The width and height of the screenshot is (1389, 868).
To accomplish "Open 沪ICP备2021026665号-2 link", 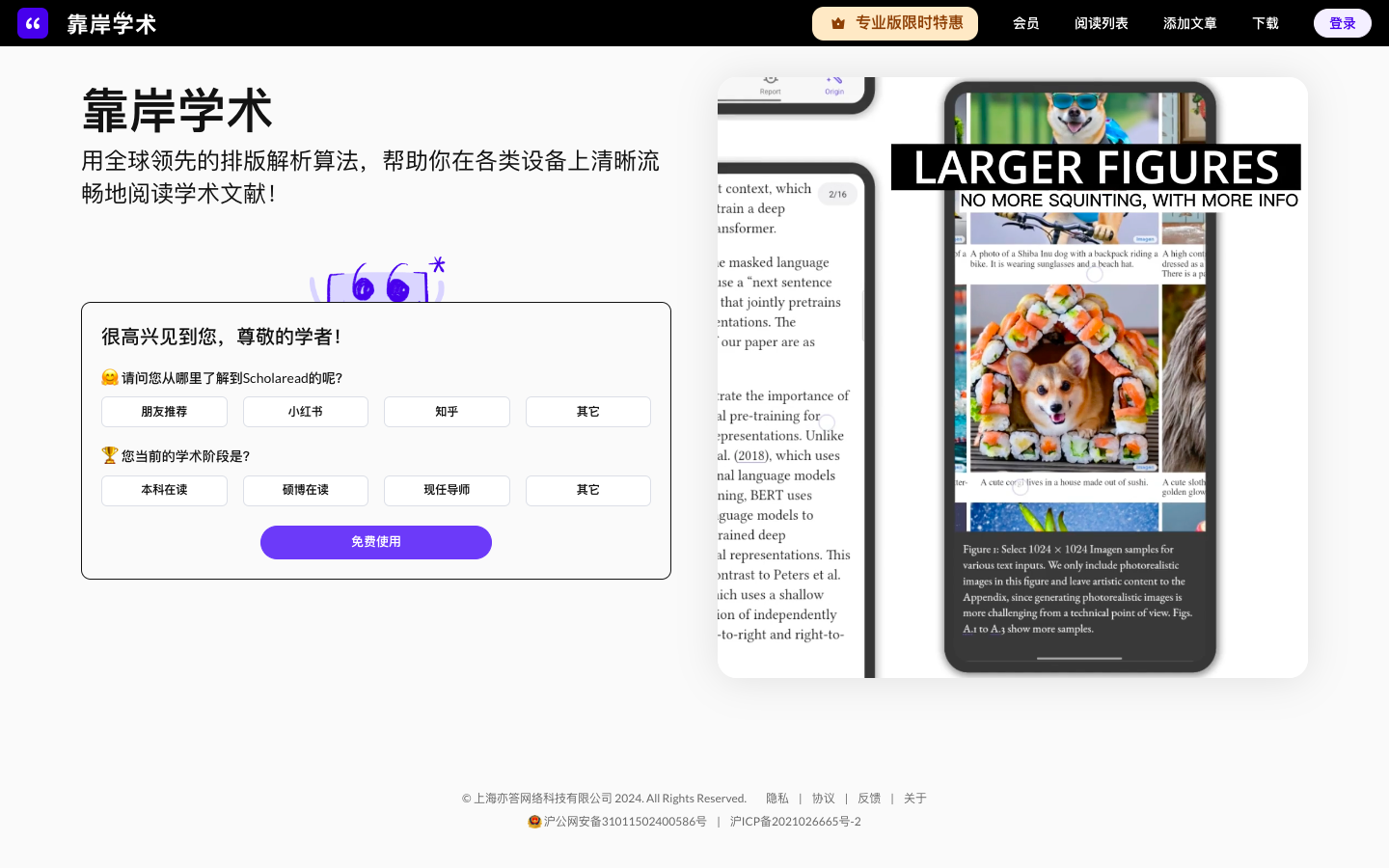I will point(796,822).
